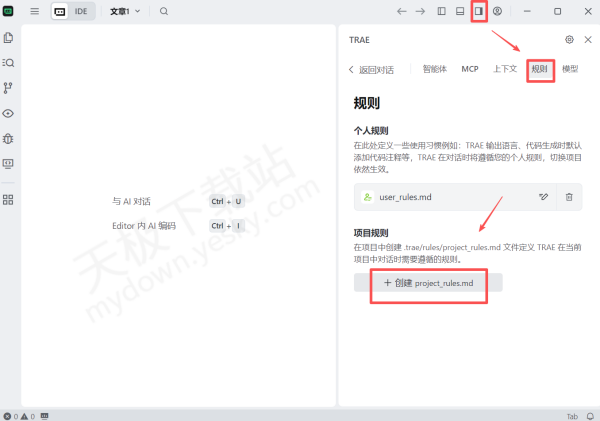Open TRAE panel settings gear
Screen dimensions: 600x421
tap(569, 40)
